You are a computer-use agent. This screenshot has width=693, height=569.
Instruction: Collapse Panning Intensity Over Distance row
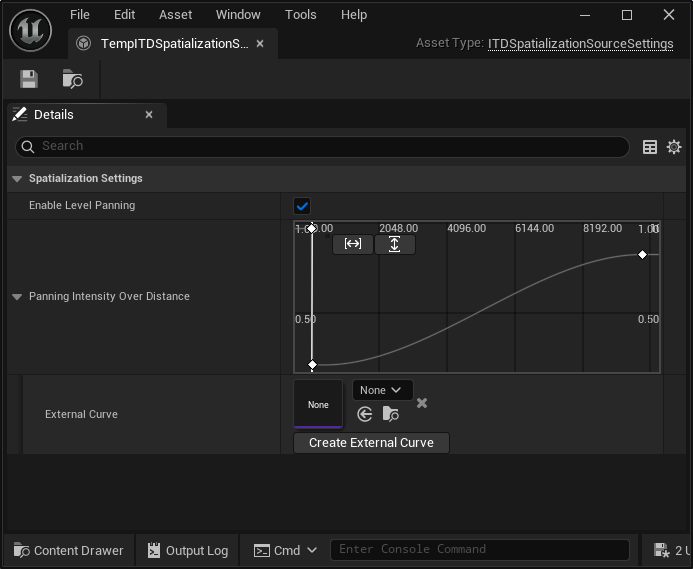[x=17, y=297]
